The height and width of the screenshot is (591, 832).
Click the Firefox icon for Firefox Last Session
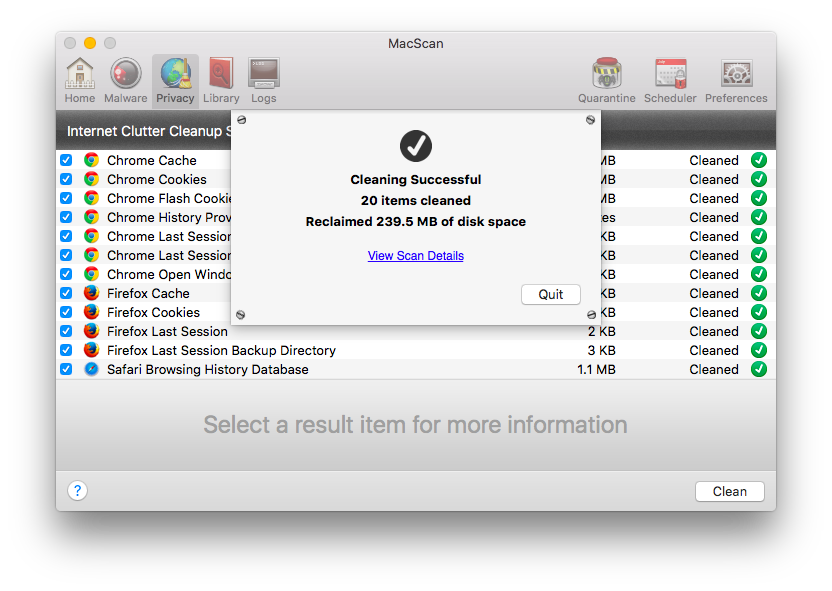click(x=91, y=332)
